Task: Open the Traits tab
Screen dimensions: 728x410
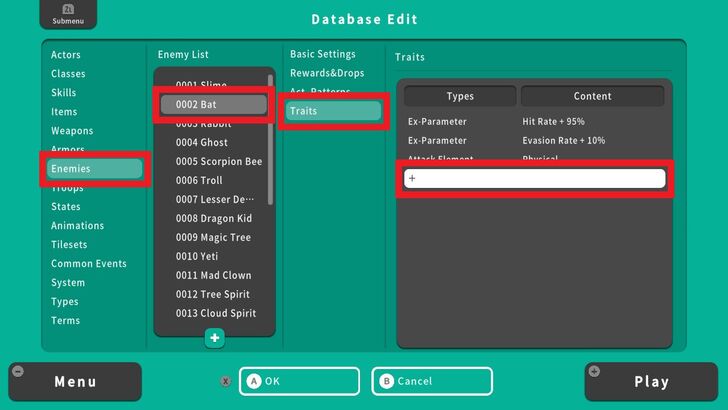Action: (x=334, y=111)
